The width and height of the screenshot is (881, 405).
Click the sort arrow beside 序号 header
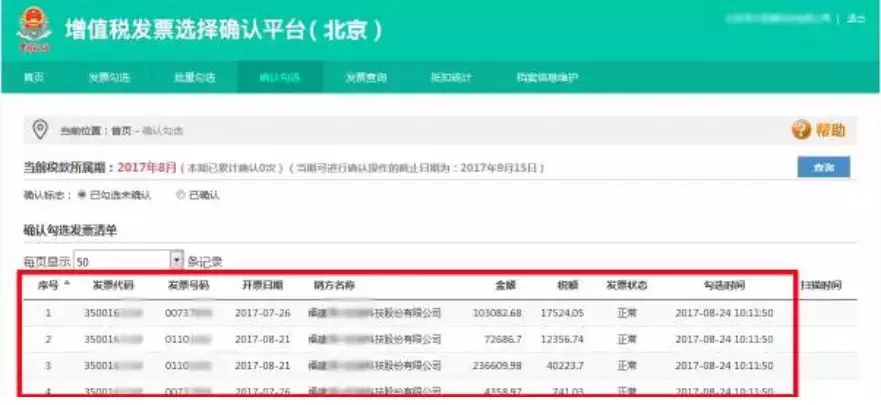(x=67, y=284)
